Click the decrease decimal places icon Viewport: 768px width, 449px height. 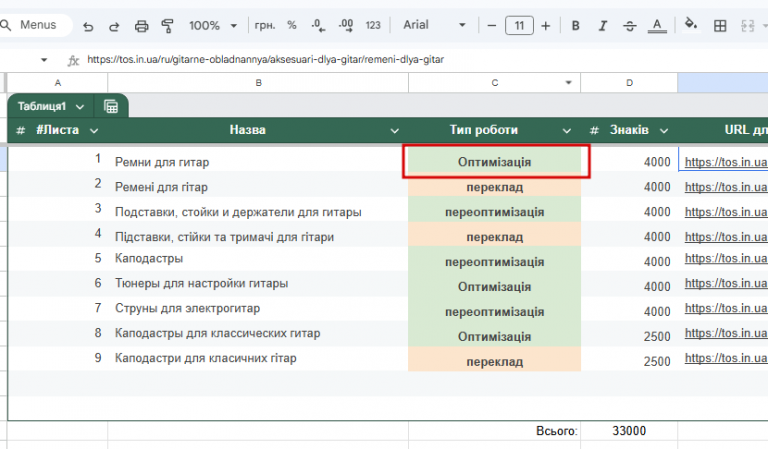(318, 26)
